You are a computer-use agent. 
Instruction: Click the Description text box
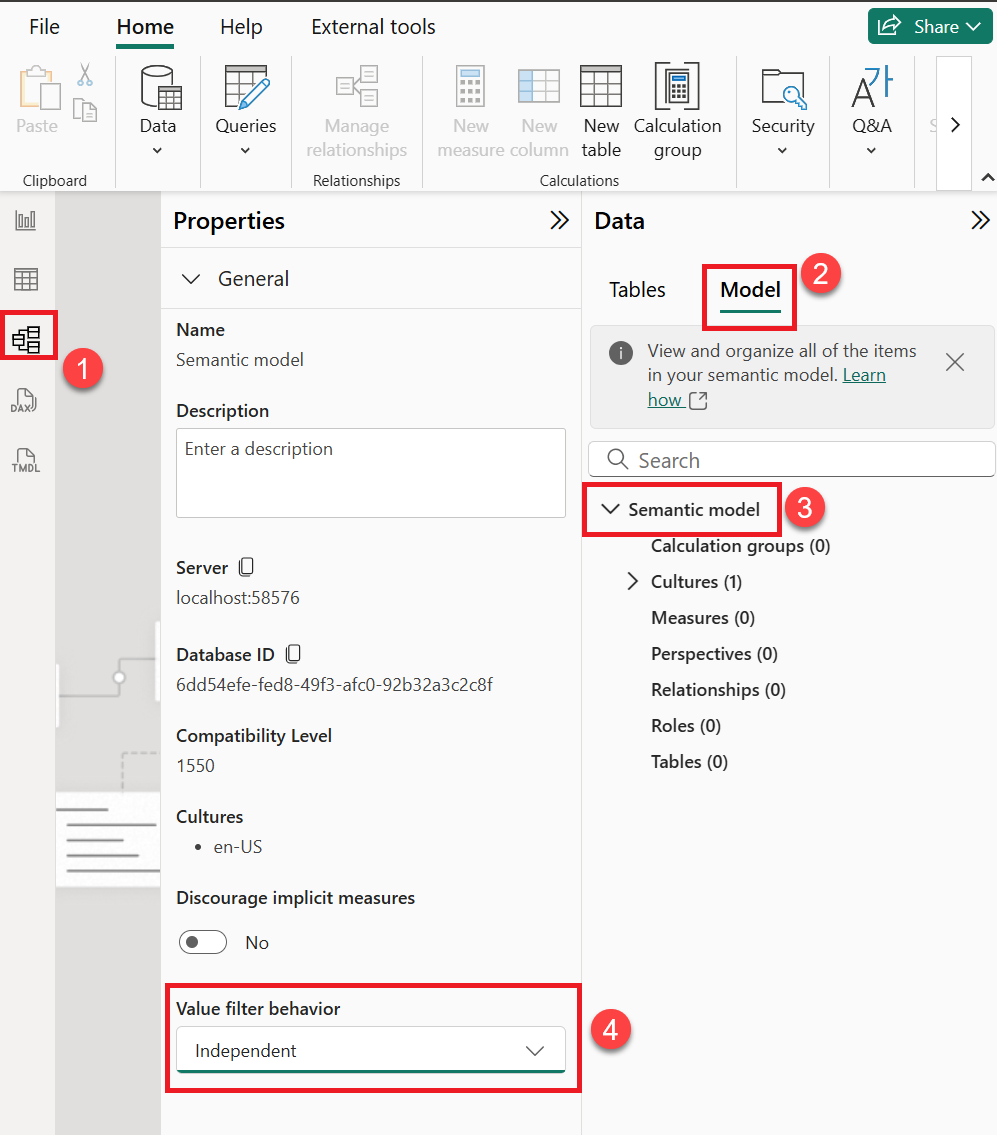tap(371, 473)
